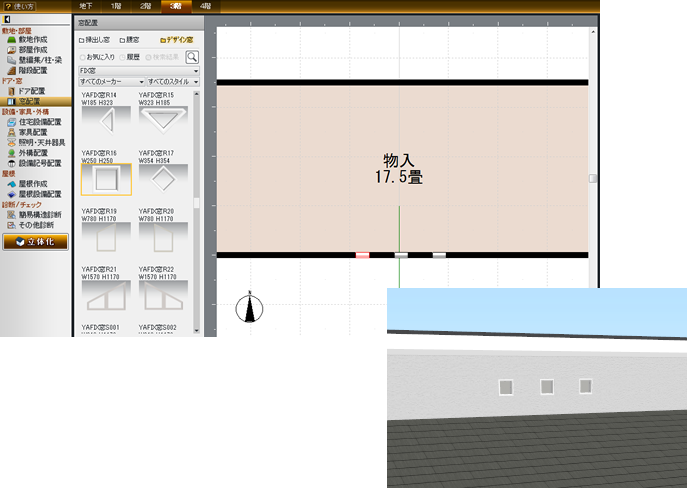
Task: Switch to the 3階 floor tab
Action: pyautogui.click(x=176, y=6)
